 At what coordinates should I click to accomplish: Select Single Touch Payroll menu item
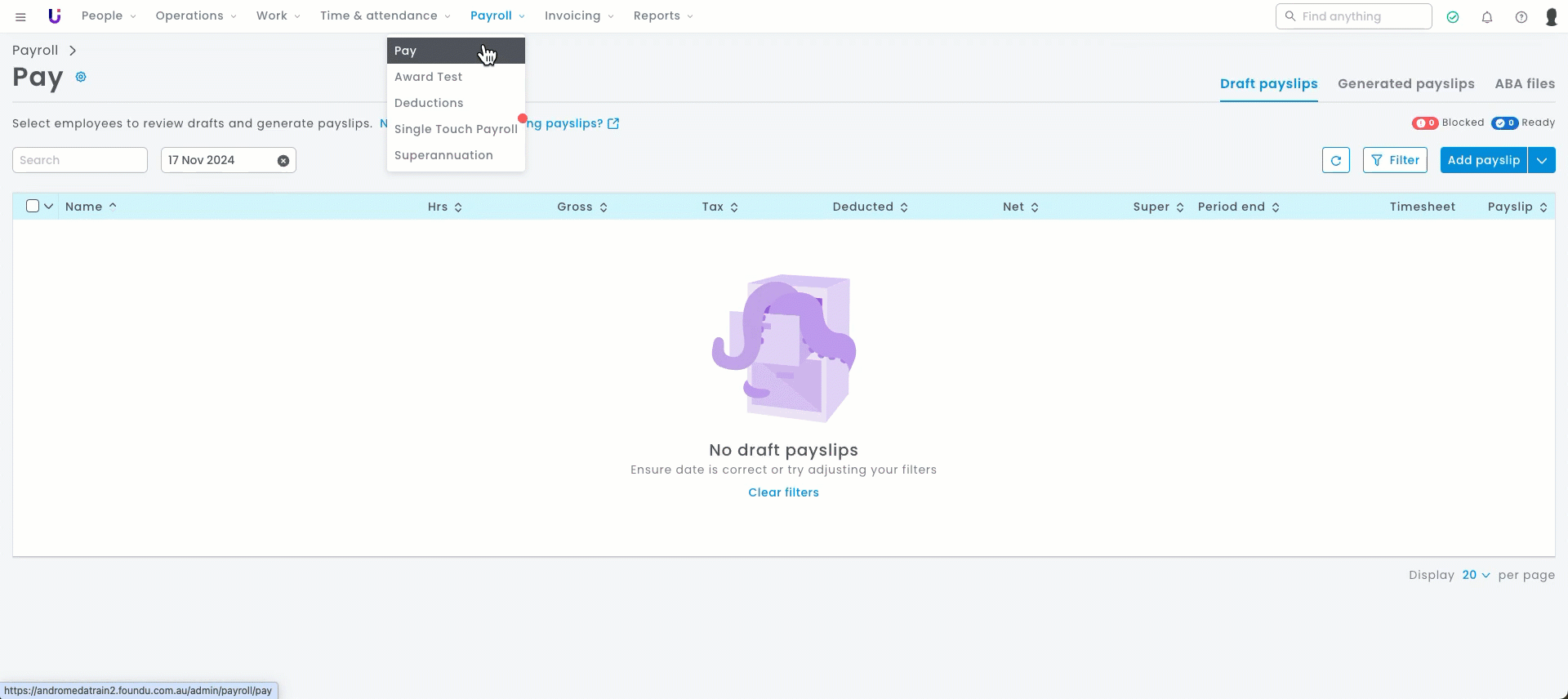pyautogui.click(x=456, y=129)
